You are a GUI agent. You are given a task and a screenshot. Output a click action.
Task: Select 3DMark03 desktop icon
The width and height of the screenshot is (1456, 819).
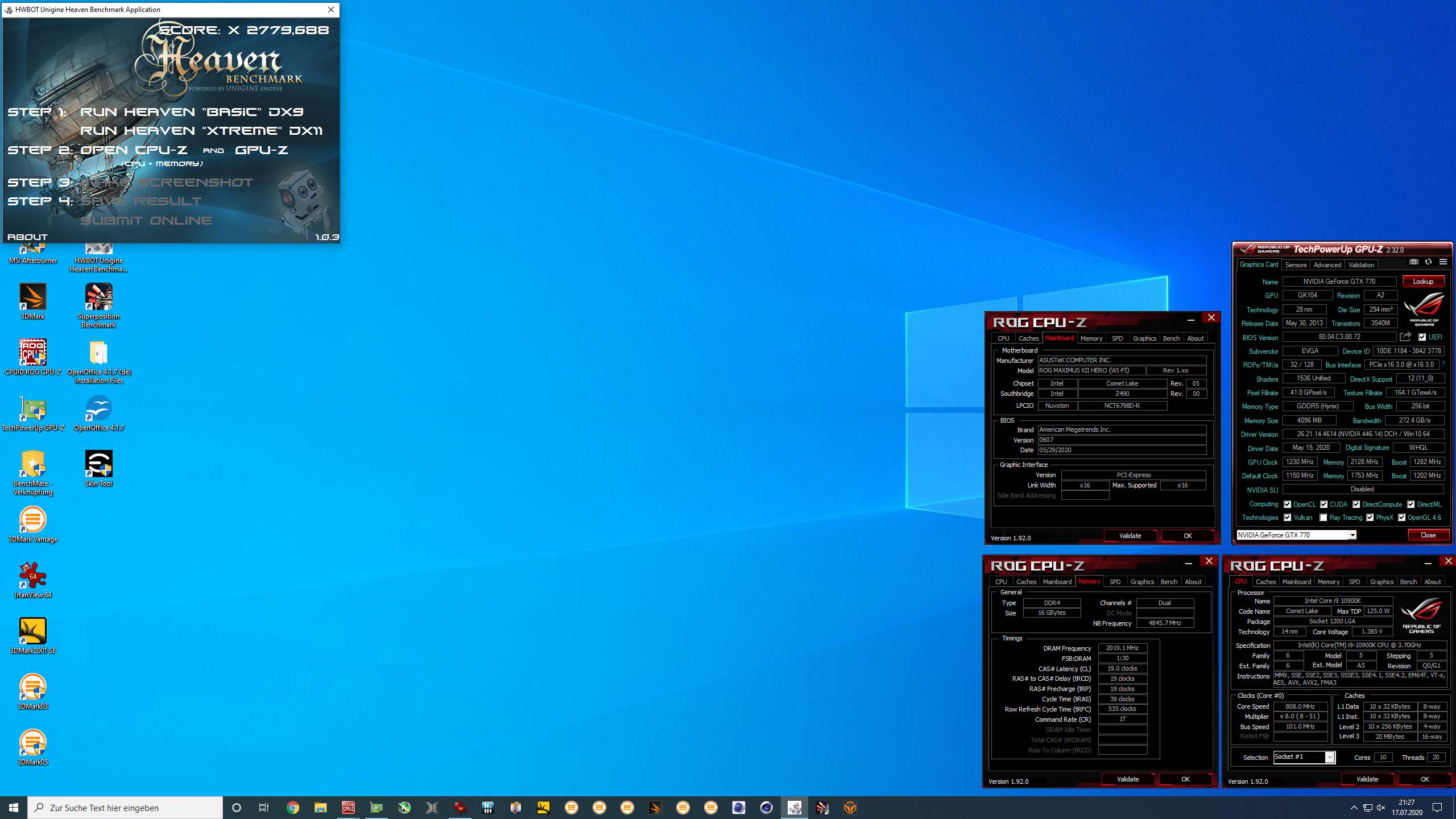pyautogui.click(x=33, y=692)
